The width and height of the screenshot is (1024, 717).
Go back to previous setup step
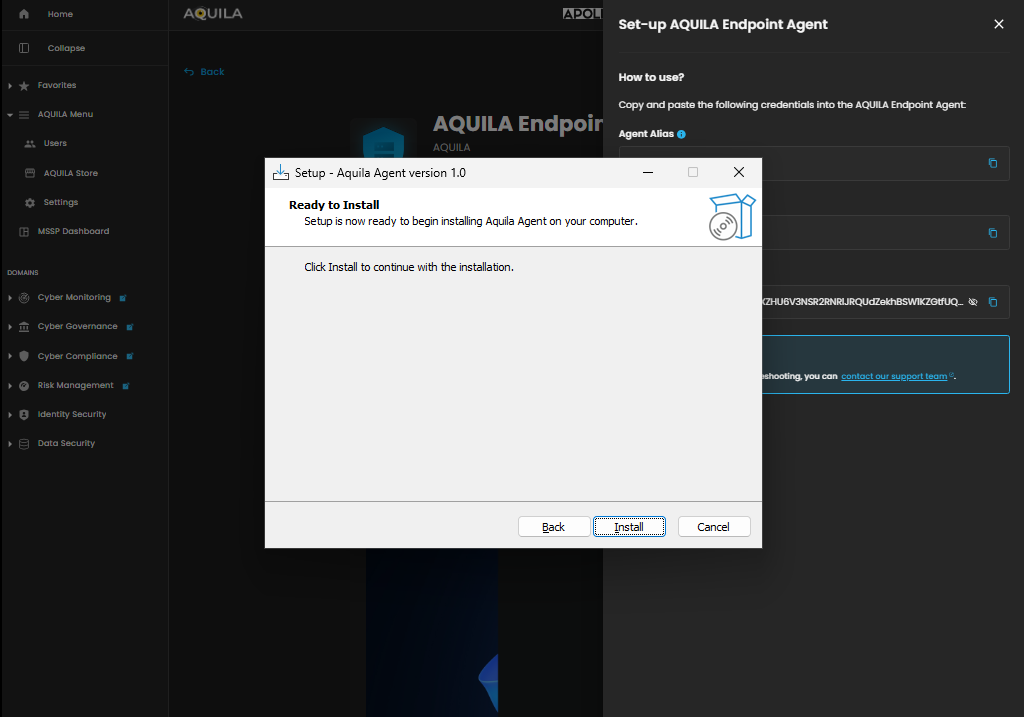[553, 527]
